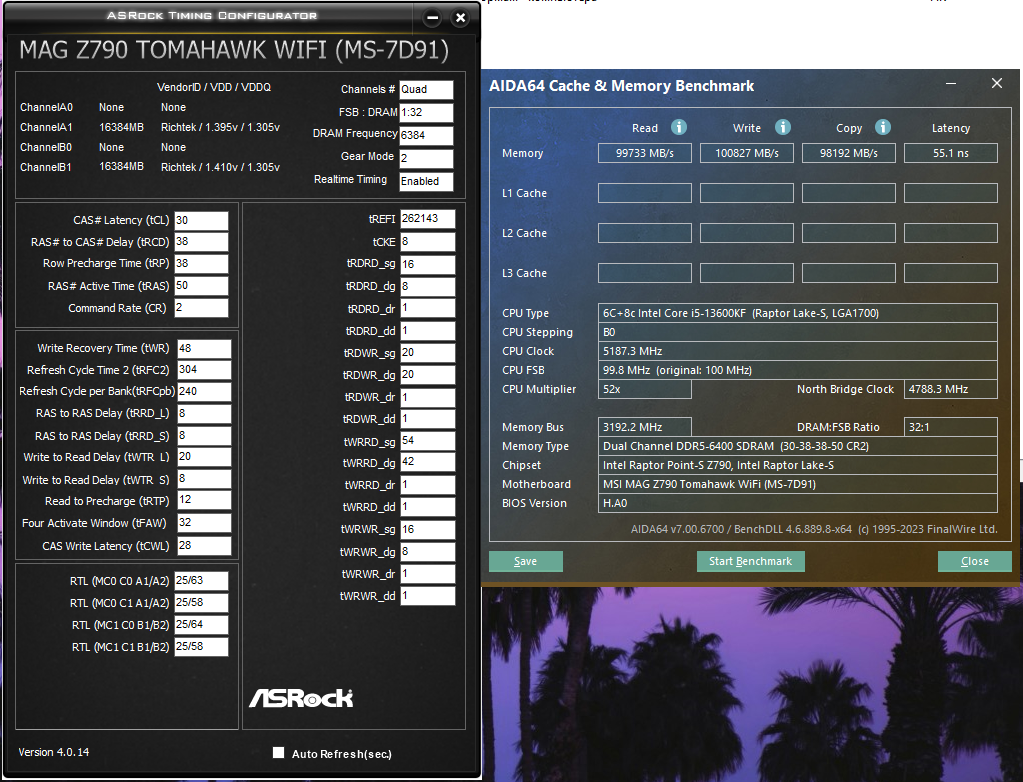Click the tWRWR_sg value field
Screen dimensions: 1023x782
(x=427, y=530)
